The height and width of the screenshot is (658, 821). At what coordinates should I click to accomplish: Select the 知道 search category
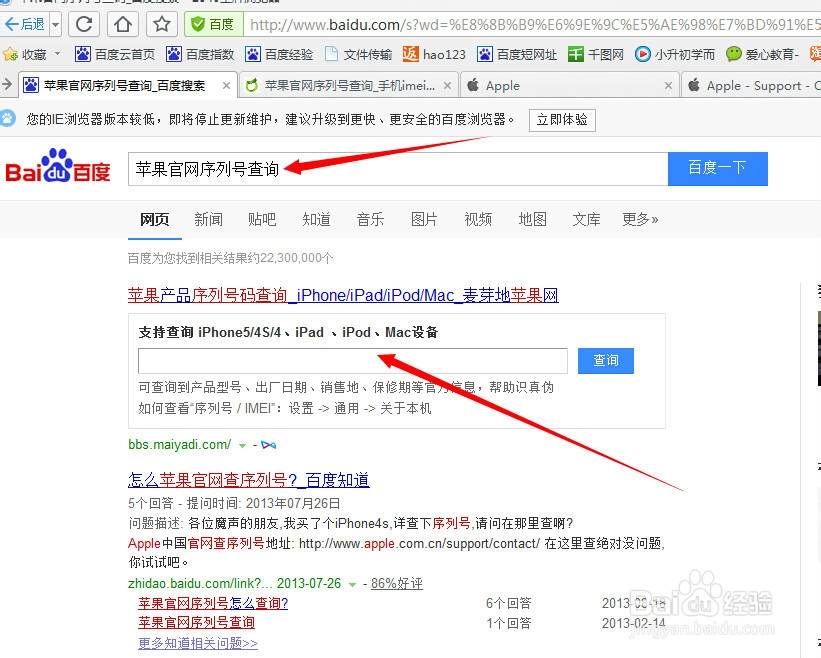(x=316, y=219)
